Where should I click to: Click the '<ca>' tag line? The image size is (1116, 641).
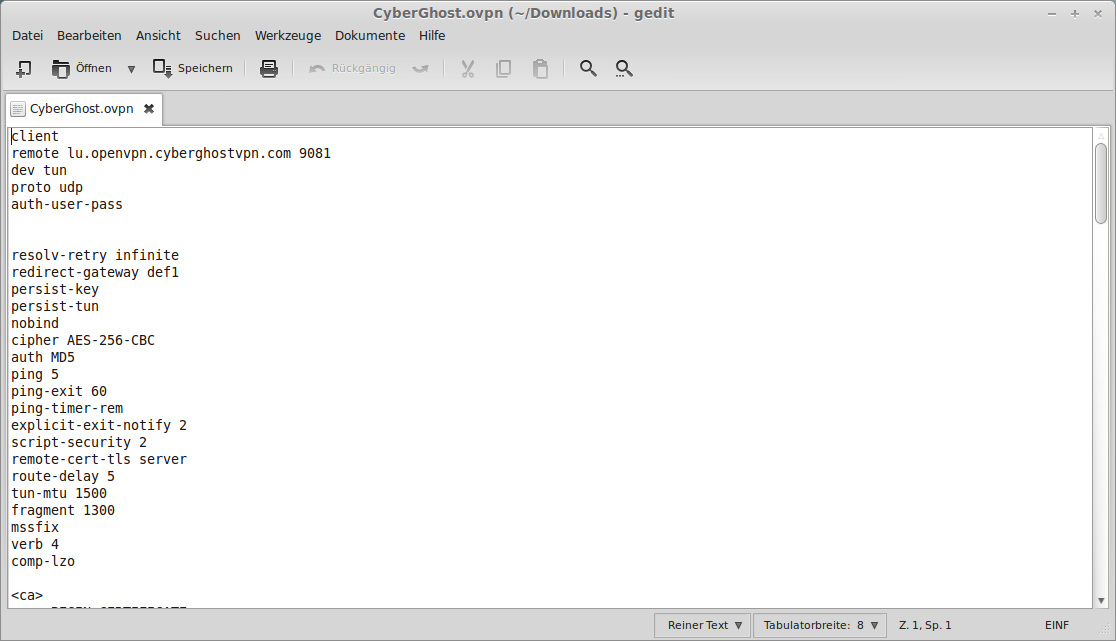pos(27,595)
